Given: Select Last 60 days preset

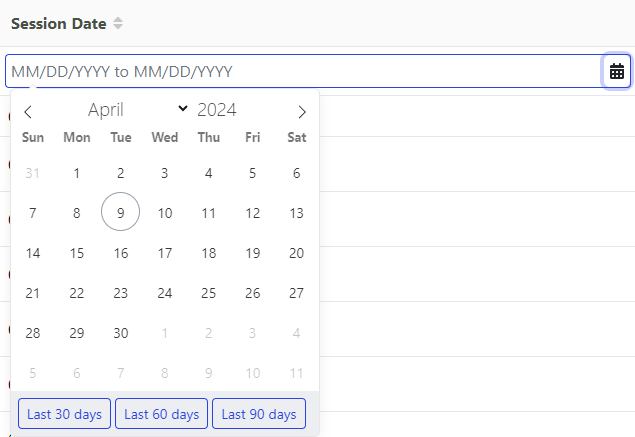Looking at the screenshot, I should [161, 414].
